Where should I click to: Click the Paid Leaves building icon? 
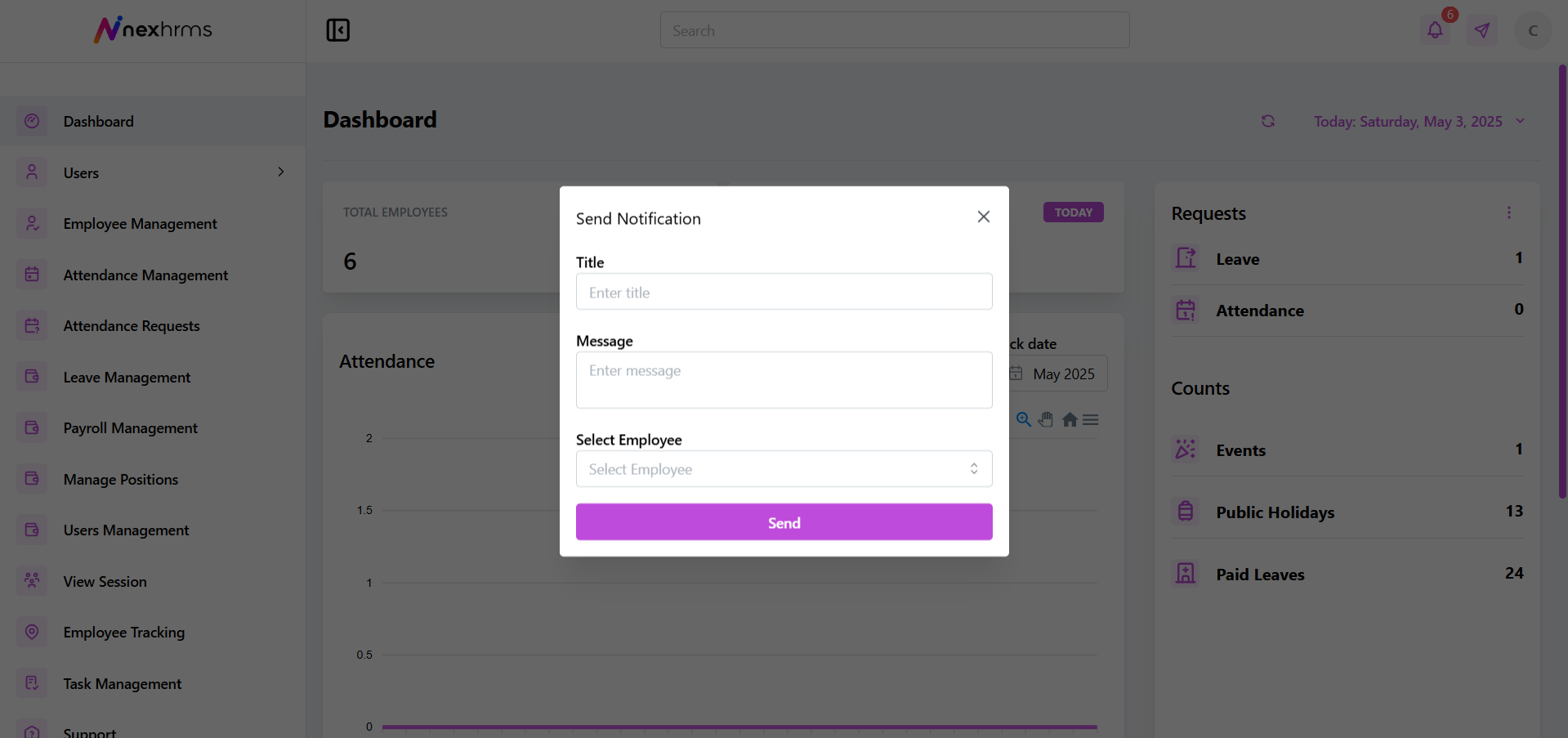point(1186,574)
